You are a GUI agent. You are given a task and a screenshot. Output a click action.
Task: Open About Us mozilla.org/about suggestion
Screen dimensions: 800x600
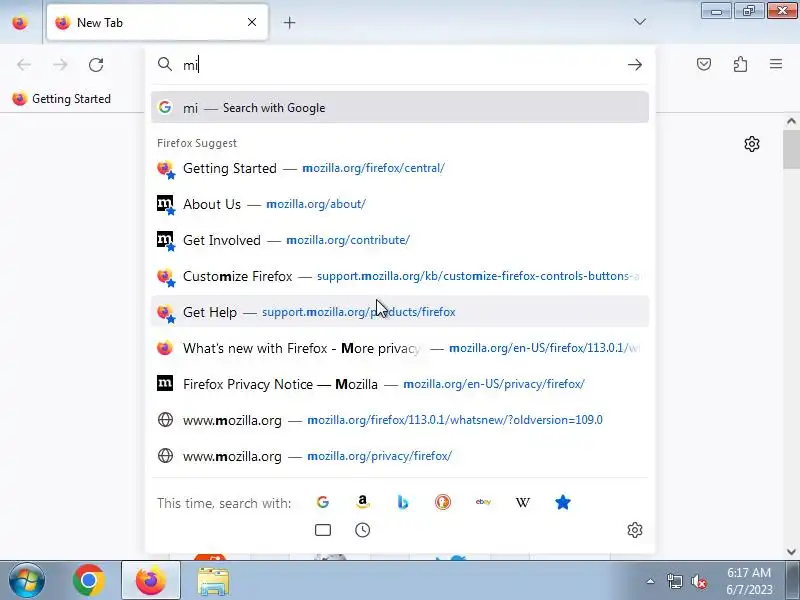[x=400, y=204]
